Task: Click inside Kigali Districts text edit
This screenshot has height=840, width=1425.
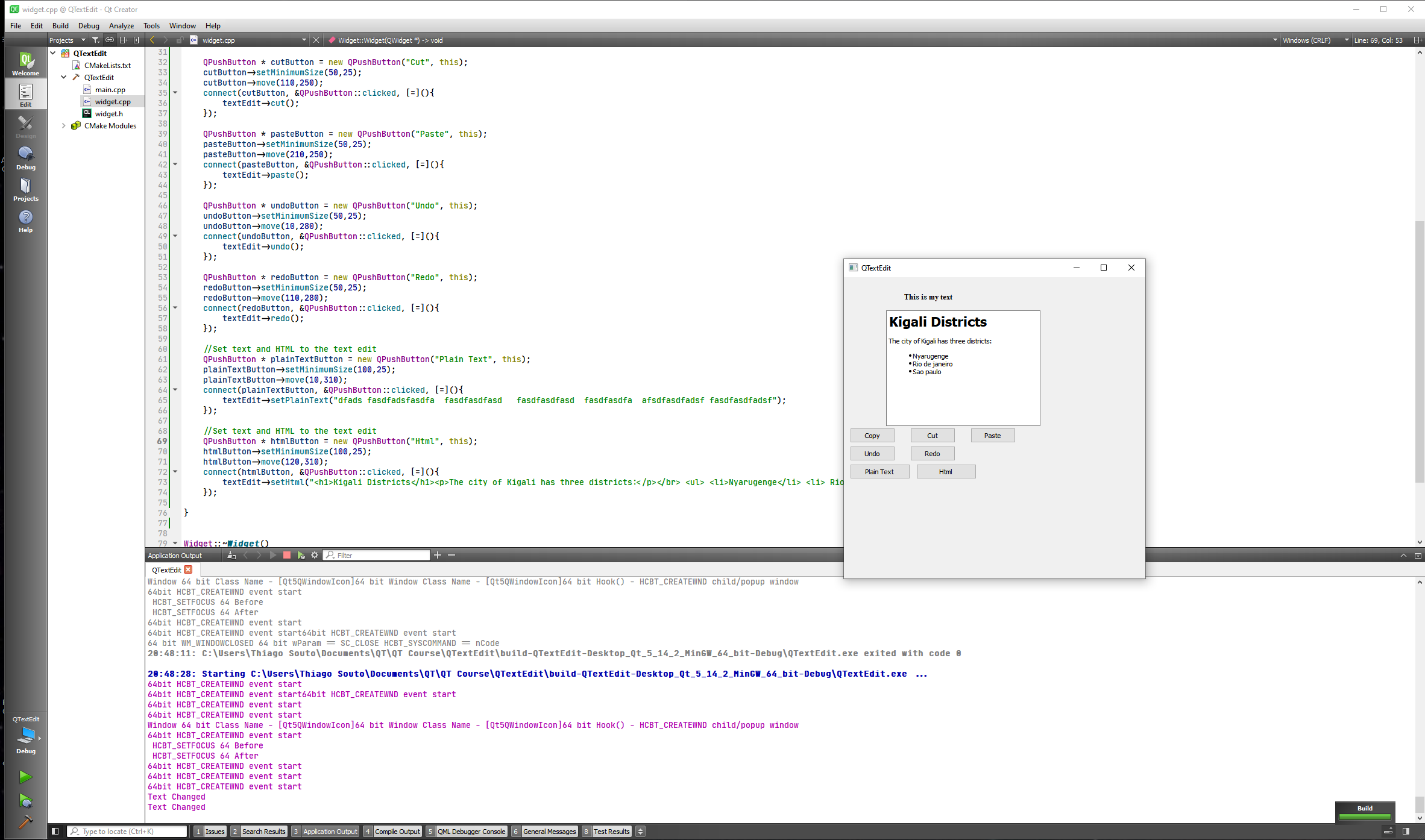Action: tap(963, 368)
